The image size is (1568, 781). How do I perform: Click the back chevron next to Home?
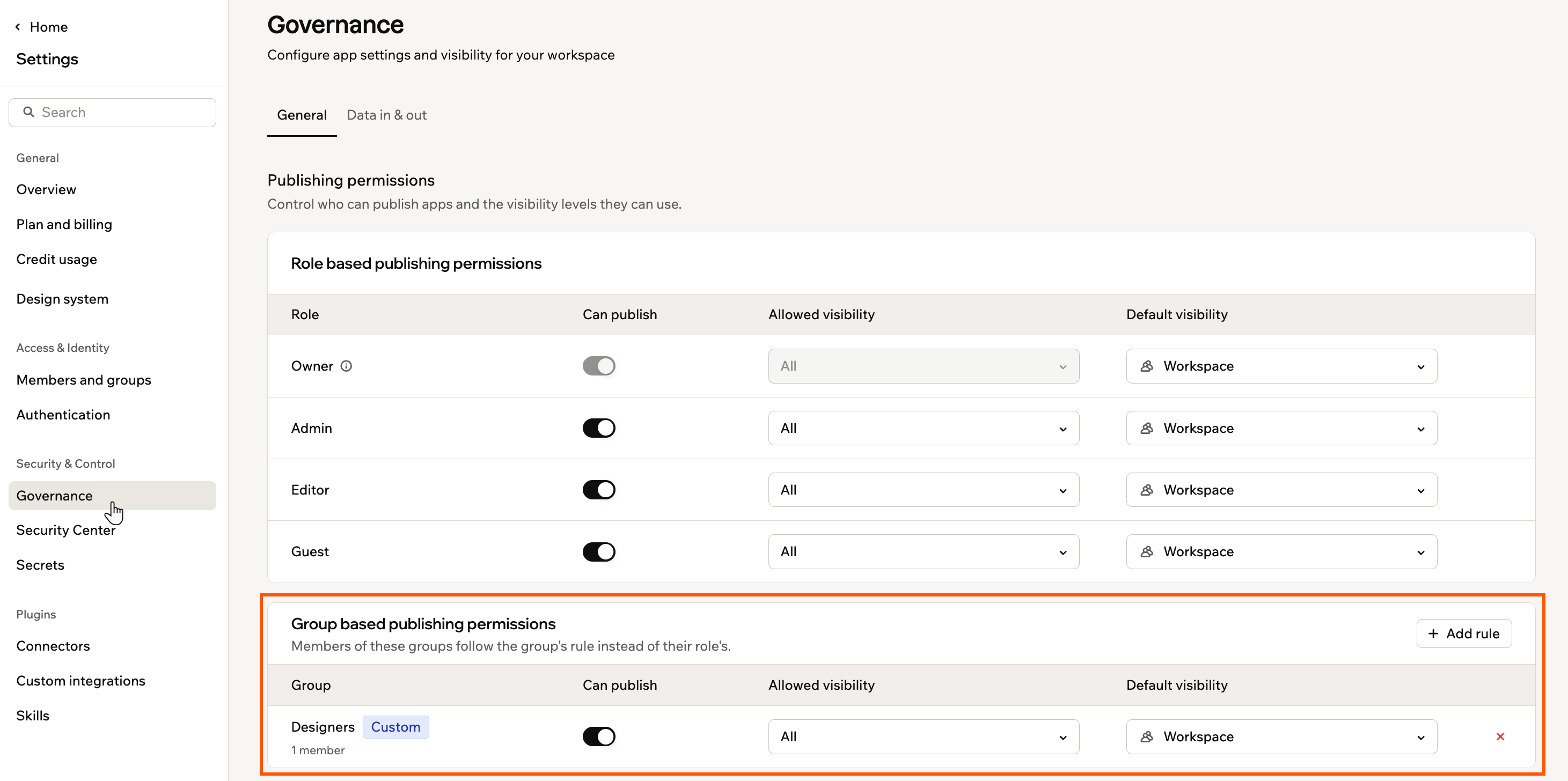tap(18, 27)
